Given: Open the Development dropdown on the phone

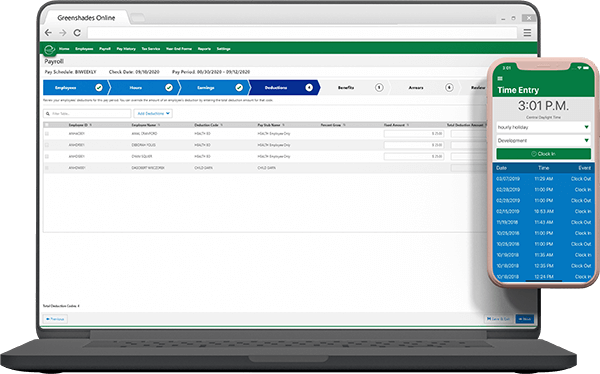Looking at the screenshot, I should (x=543, y=140).
